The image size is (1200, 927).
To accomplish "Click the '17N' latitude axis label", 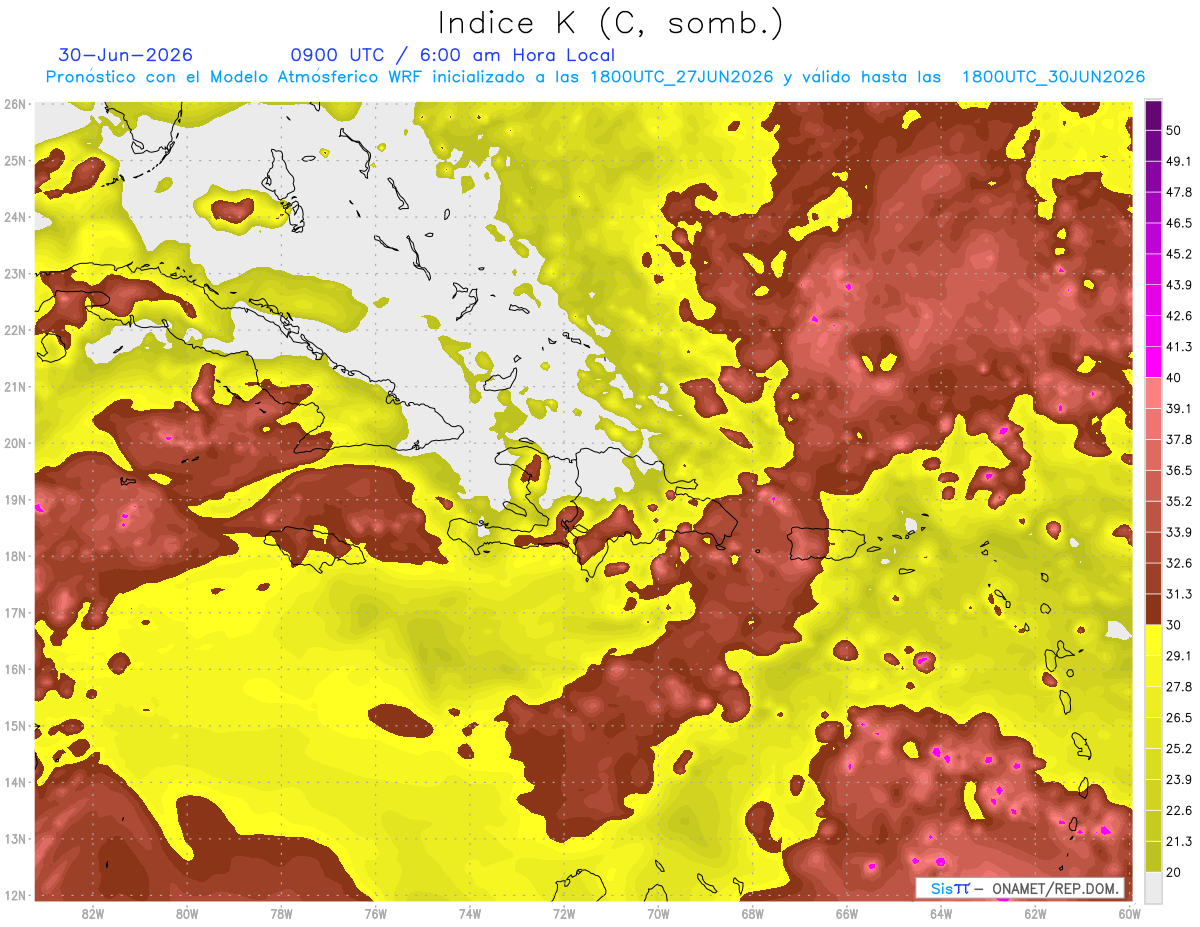I will (x=15, y=613).
